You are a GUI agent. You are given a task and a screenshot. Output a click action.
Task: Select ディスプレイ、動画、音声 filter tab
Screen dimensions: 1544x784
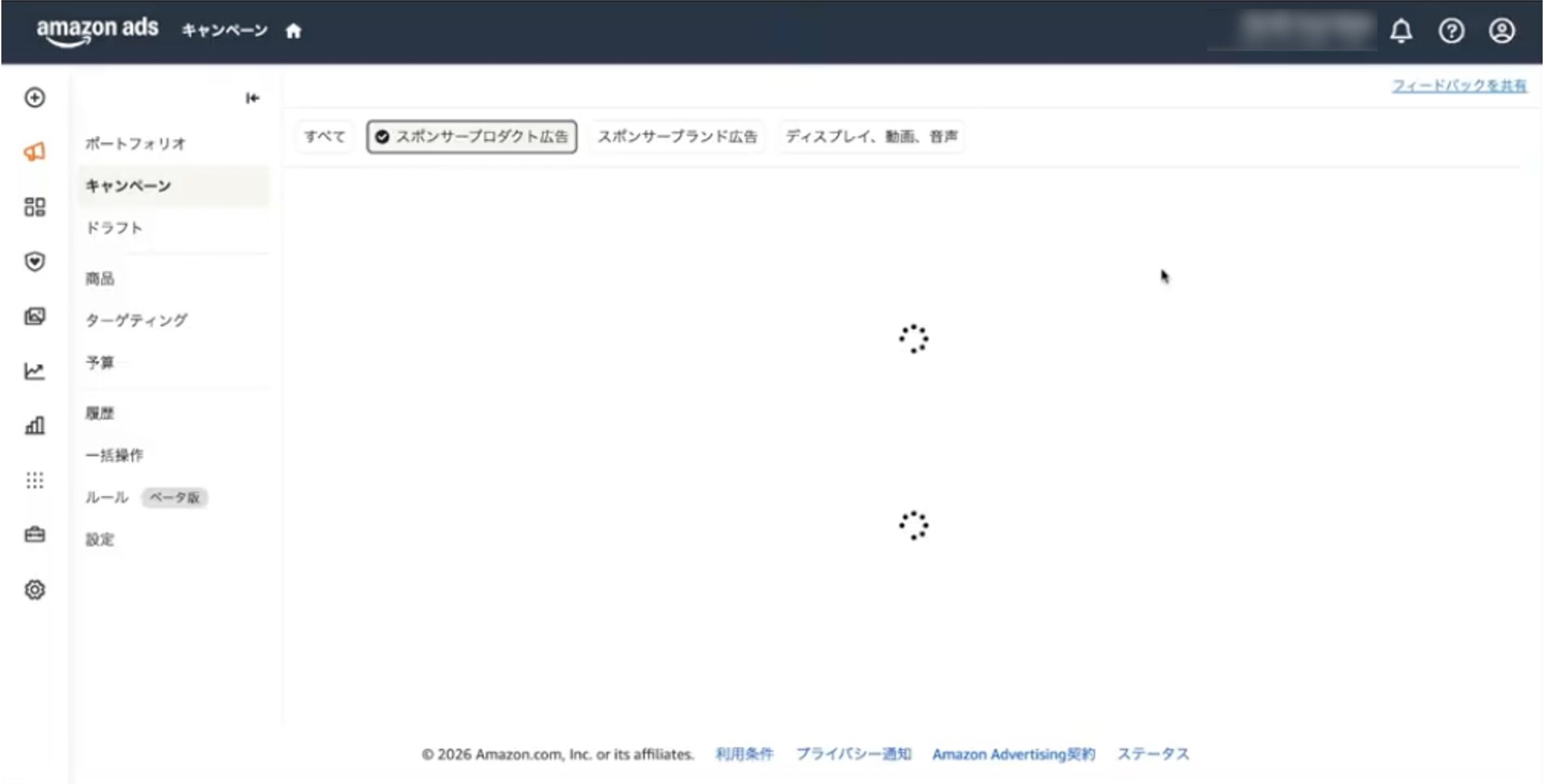[872, 136]
